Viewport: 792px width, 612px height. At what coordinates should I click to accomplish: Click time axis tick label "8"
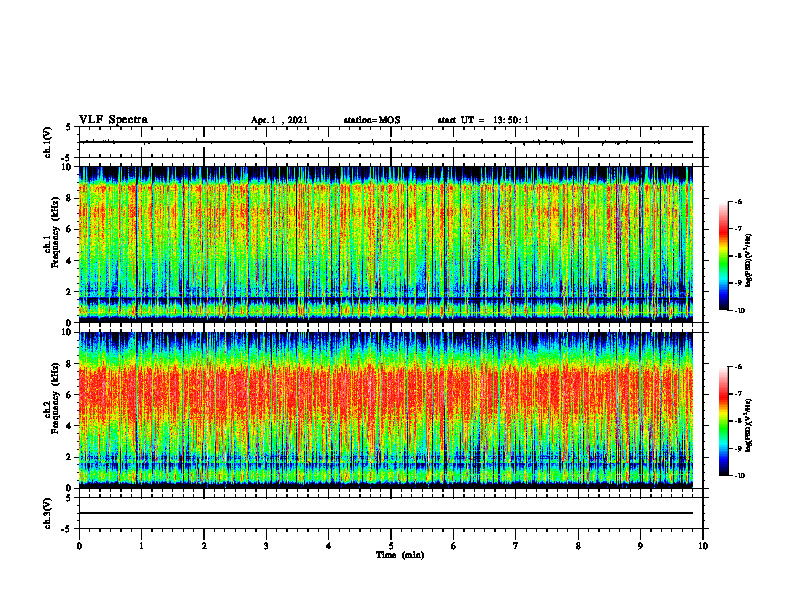pos(578,546)
